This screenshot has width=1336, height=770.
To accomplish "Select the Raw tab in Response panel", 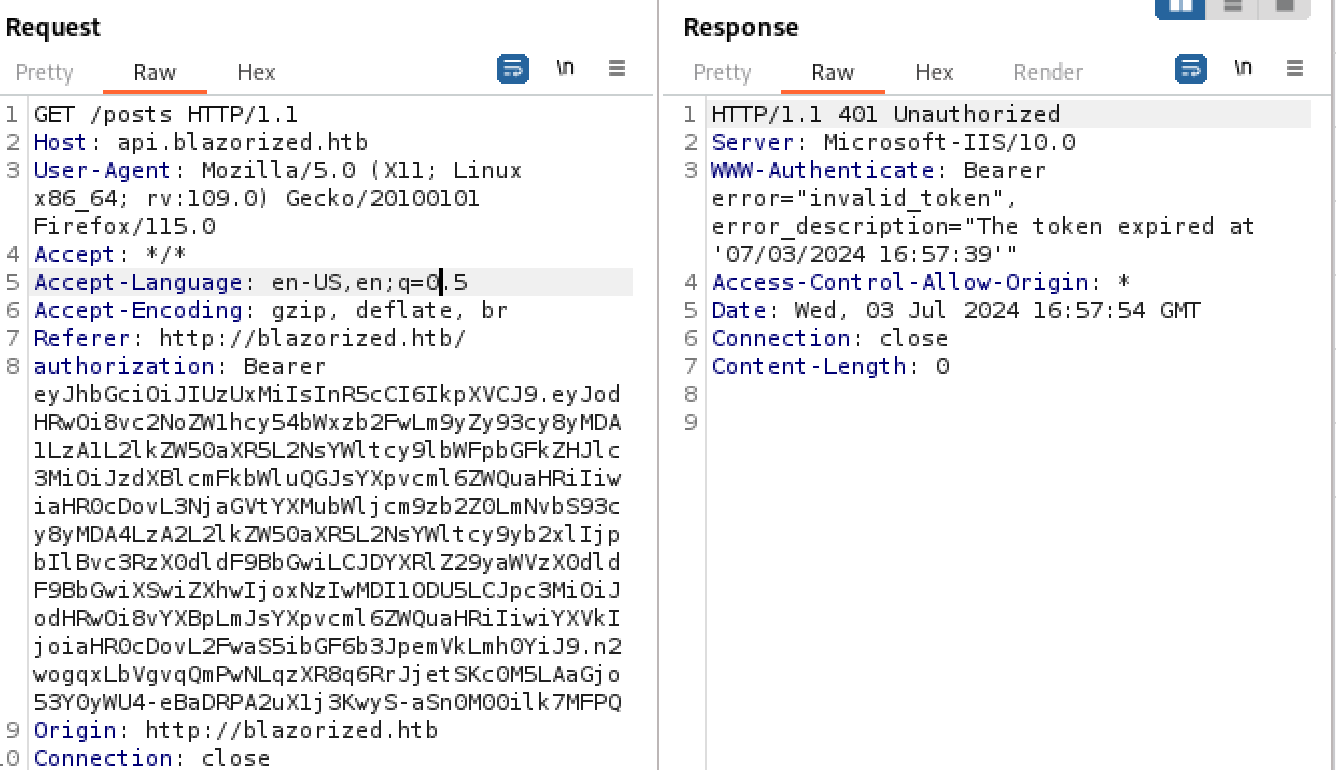I will click(x=833, y=73).
